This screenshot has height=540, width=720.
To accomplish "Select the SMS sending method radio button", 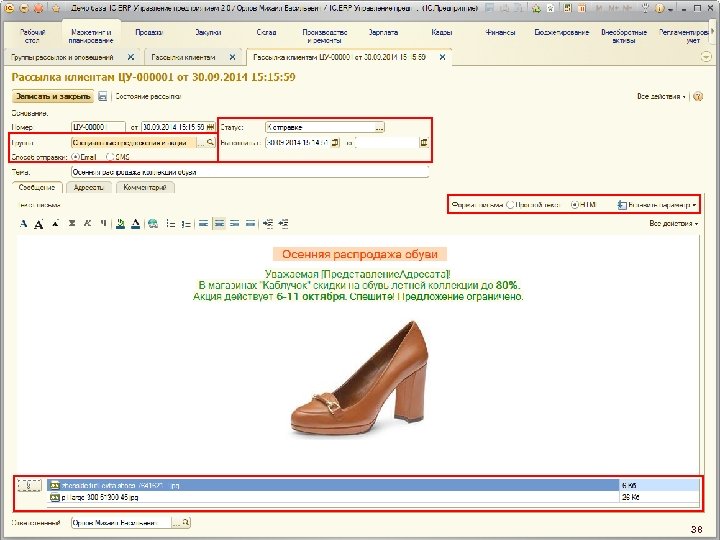I will [x=110, y=157].
